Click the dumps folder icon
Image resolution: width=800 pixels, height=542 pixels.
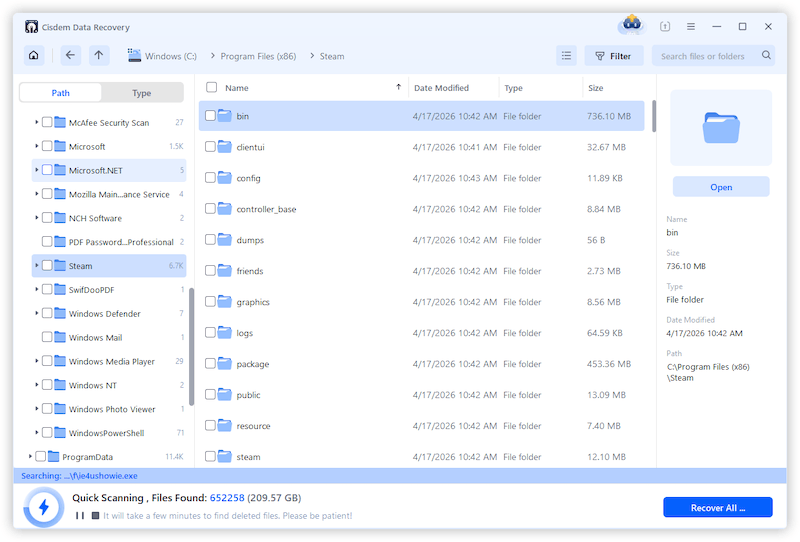(x=224, y=239)
